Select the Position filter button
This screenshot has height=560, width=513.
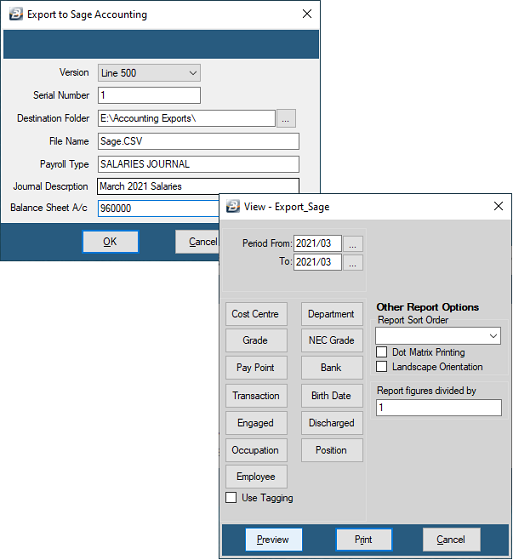tap(332, 450)
